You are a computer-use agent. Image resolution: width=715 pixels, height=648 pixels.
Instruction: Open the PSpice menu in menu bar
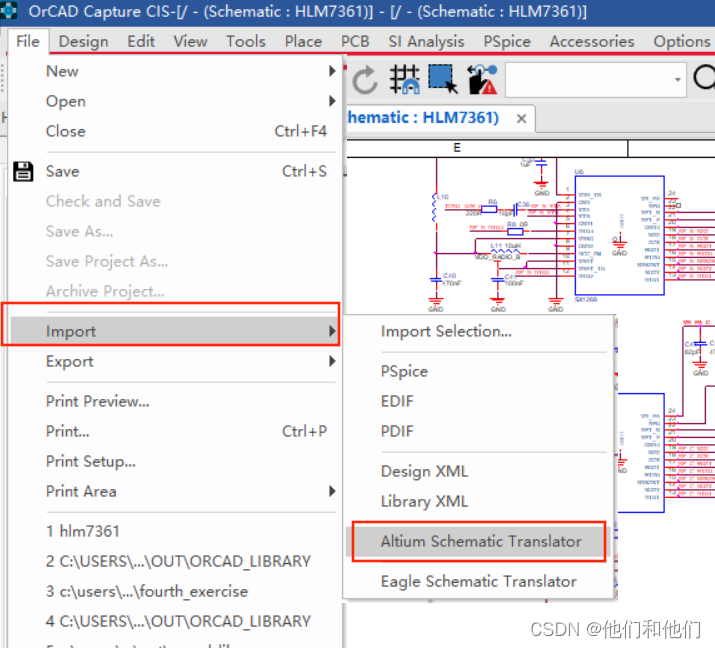[x=507, y=41]
